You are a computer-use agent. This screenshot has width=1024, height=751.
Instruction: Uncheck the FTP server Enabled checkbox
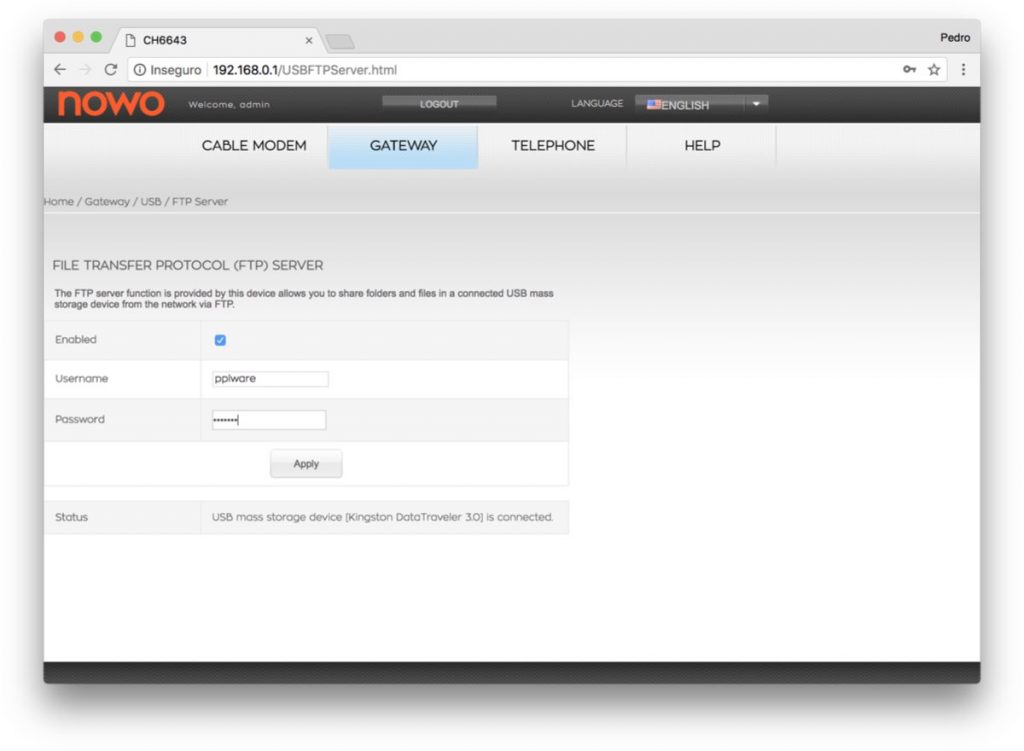click(x=220, y=339)
